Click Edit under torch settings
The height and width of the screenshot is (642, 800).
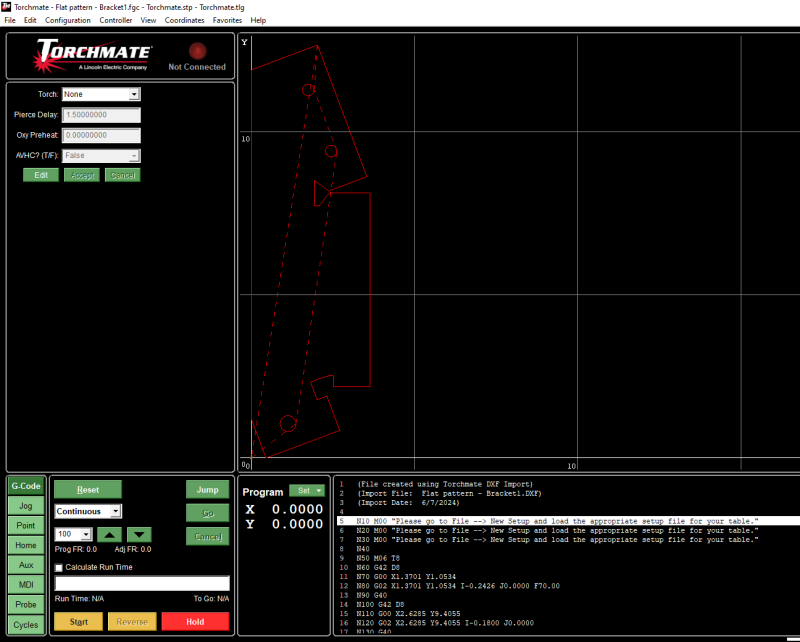(41, 175)
